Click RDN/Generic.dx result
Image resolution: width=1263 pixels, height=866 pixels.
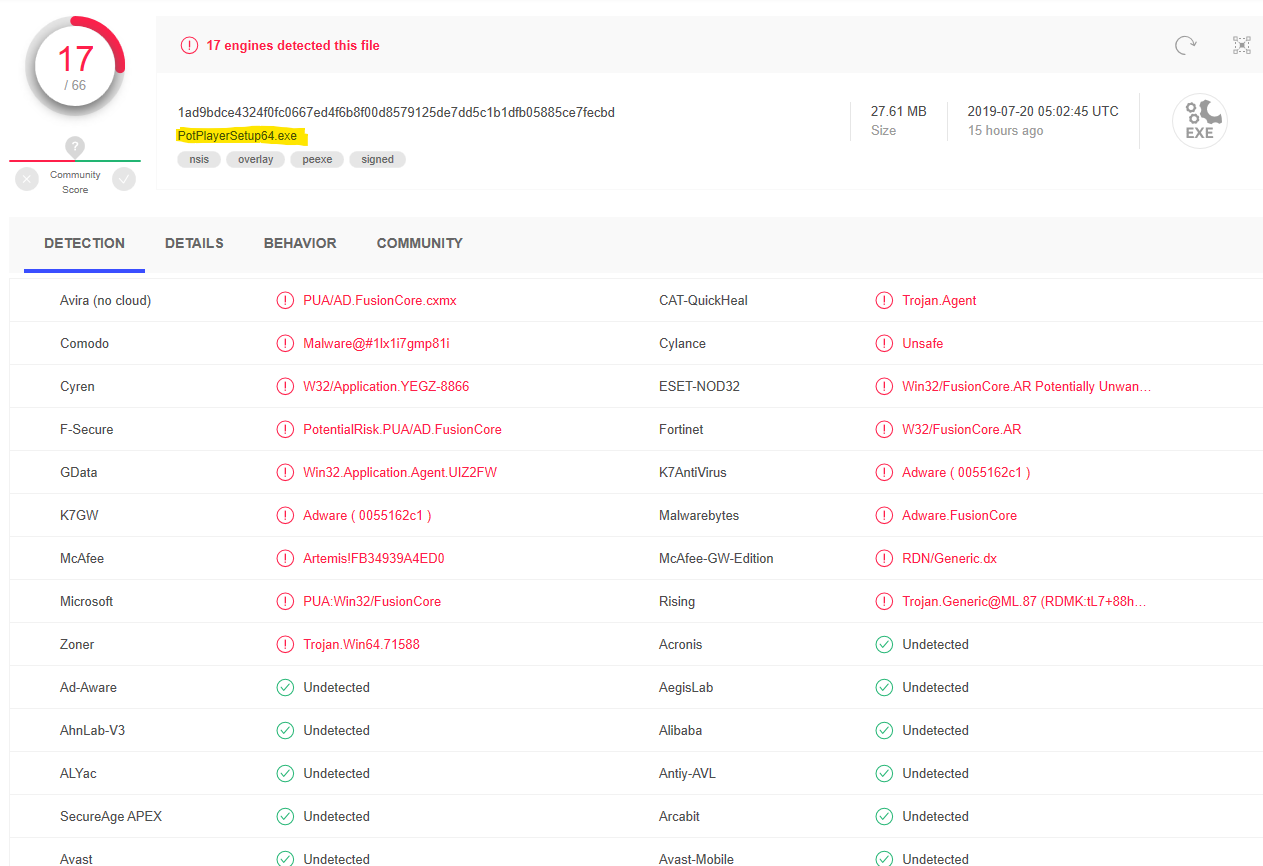950,558
